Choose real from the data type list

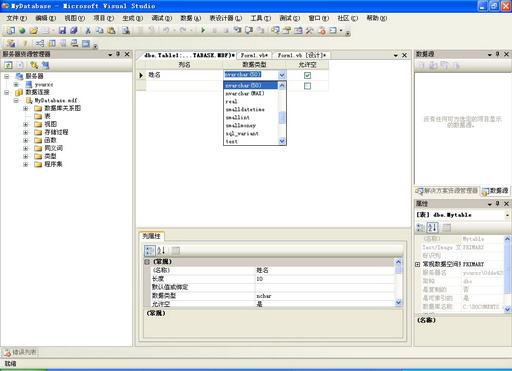click(x=251, y=102)
